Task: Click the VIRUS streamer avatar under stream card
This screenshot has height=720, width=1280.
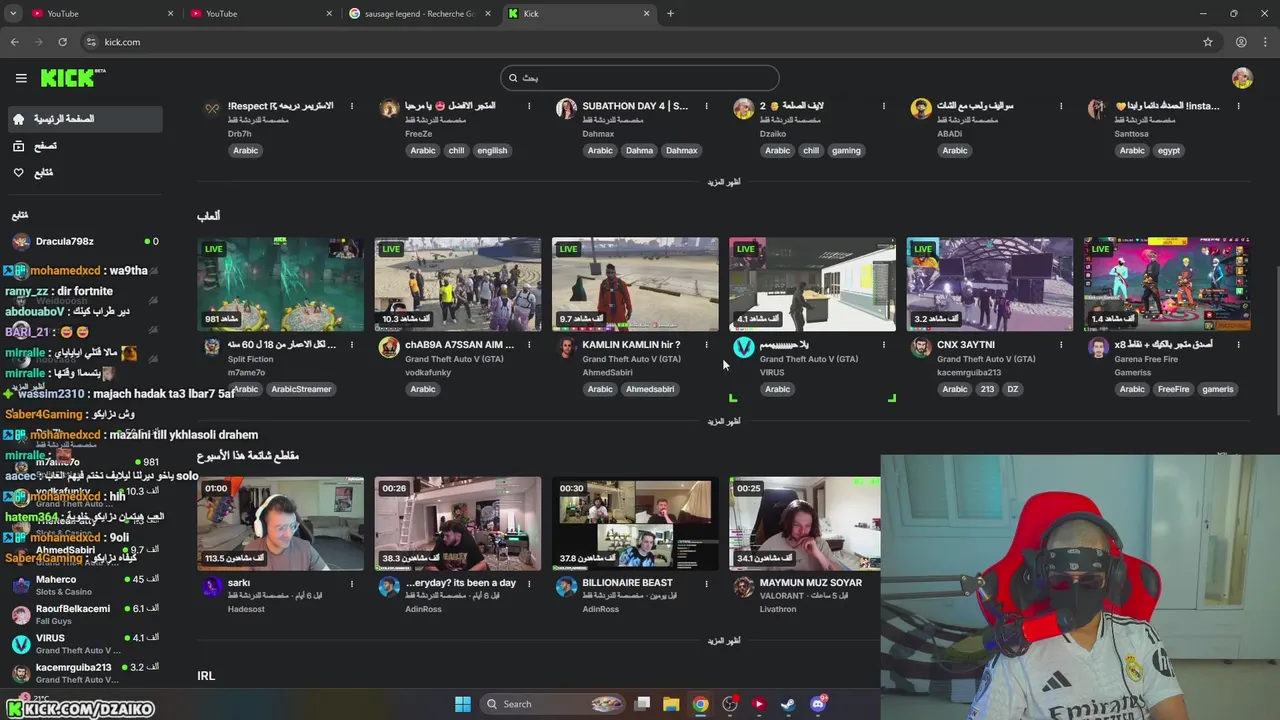Action: 743,347
